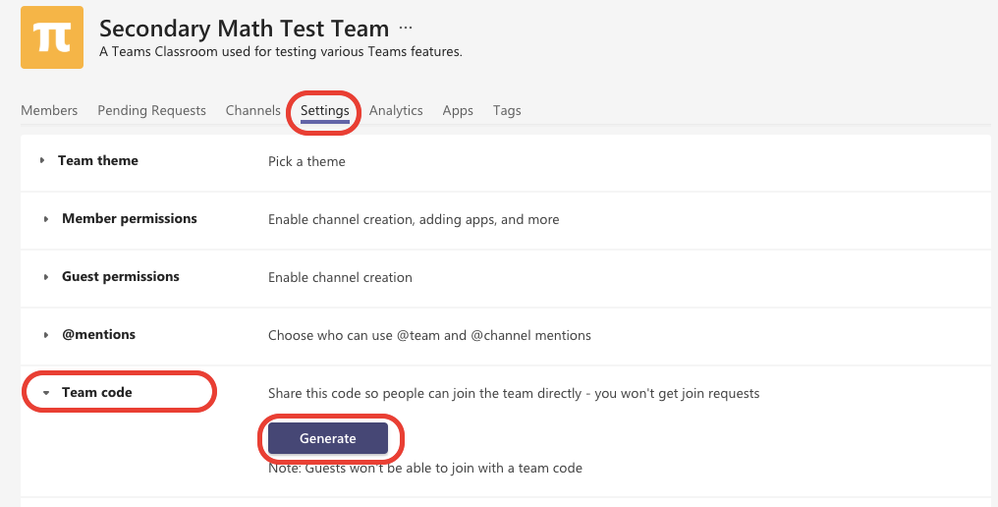Screen dimensions: 998x507
Task: Collapse the Team code section arrow
Action: click(46, 393)
